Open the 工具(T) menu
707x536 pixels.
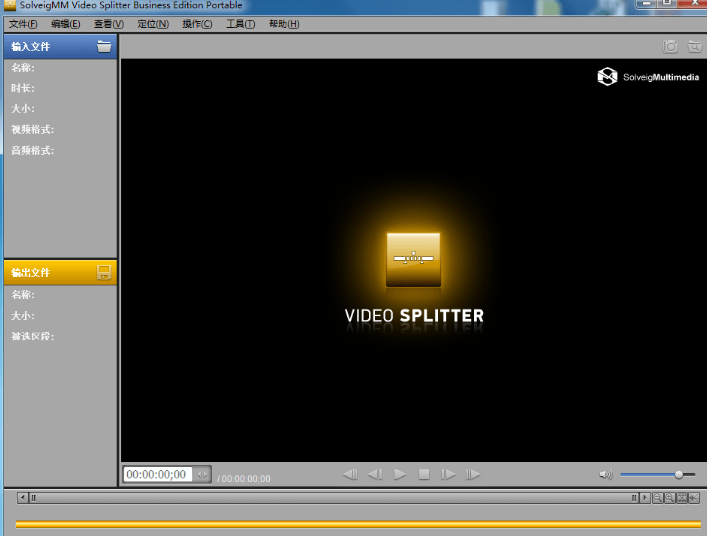coord(240,24)
